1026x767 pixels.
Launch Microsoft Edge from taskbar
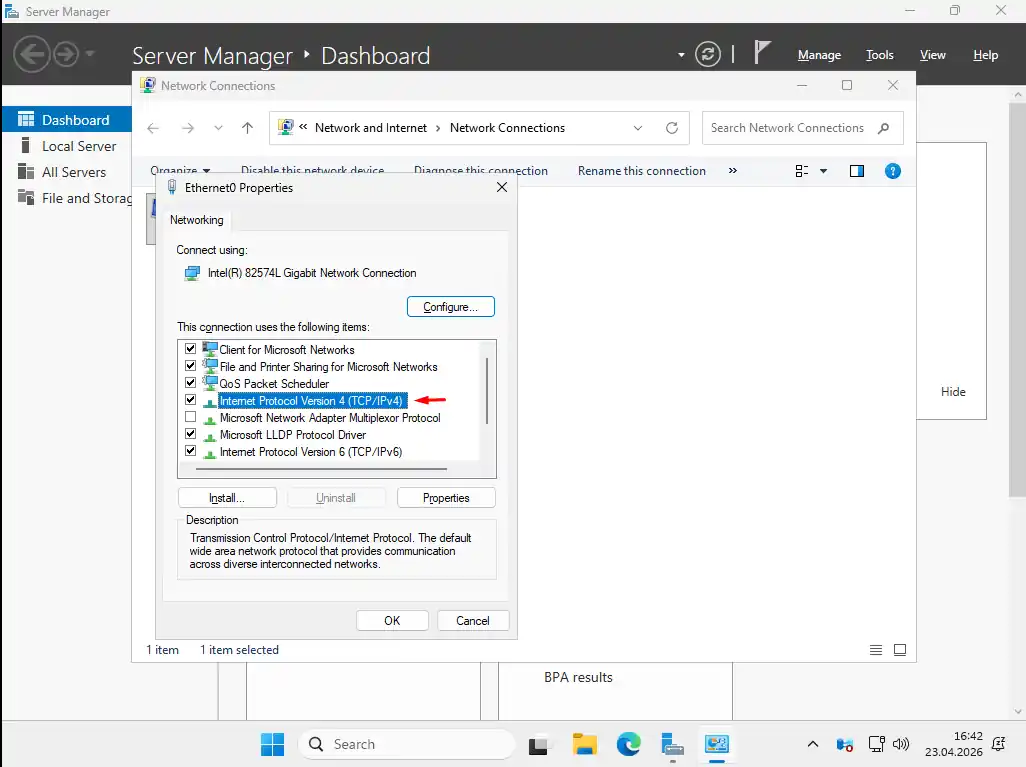pos(628,744)
